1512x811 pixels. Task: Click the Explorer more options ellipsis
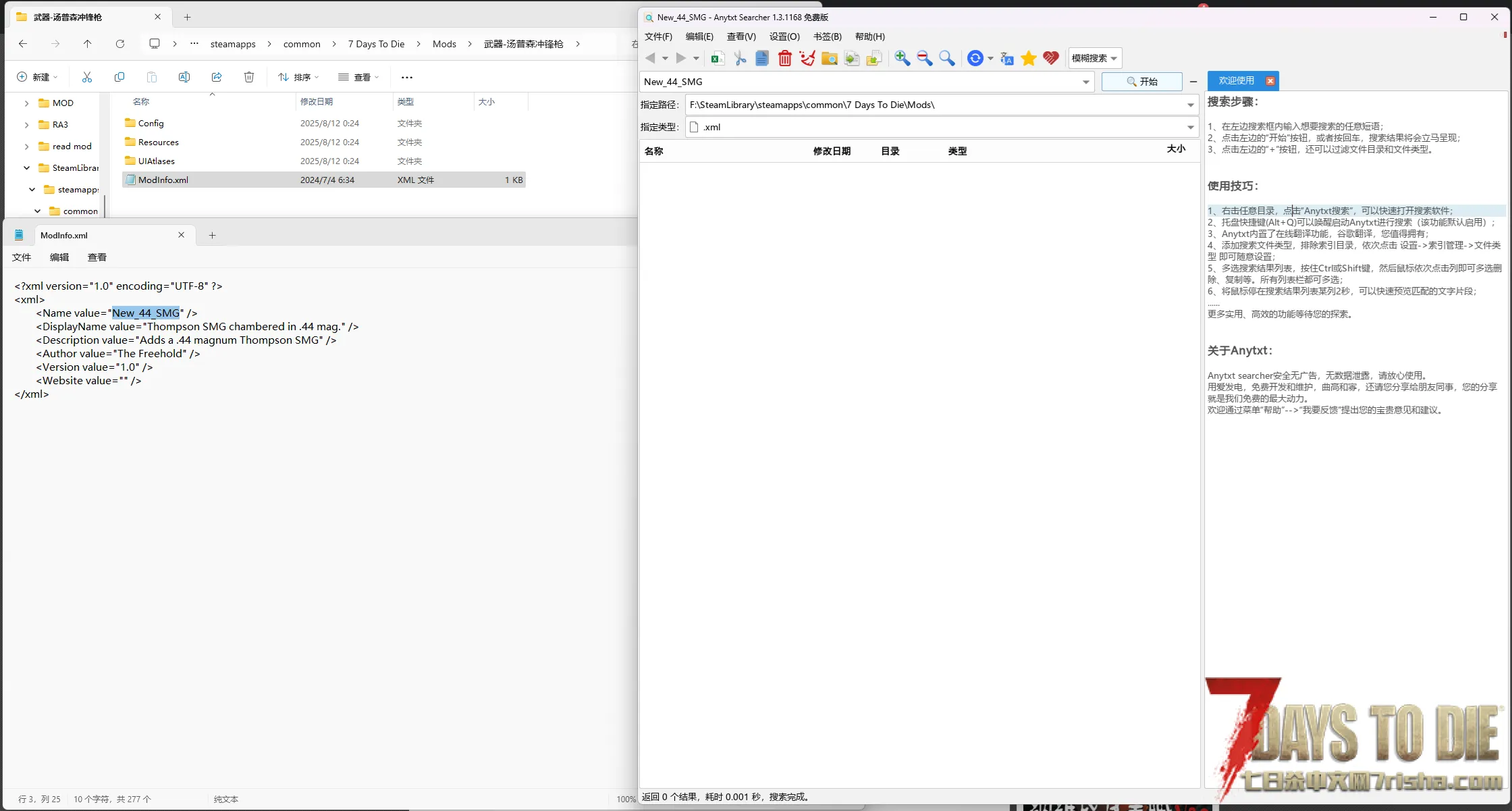(407, 77)
